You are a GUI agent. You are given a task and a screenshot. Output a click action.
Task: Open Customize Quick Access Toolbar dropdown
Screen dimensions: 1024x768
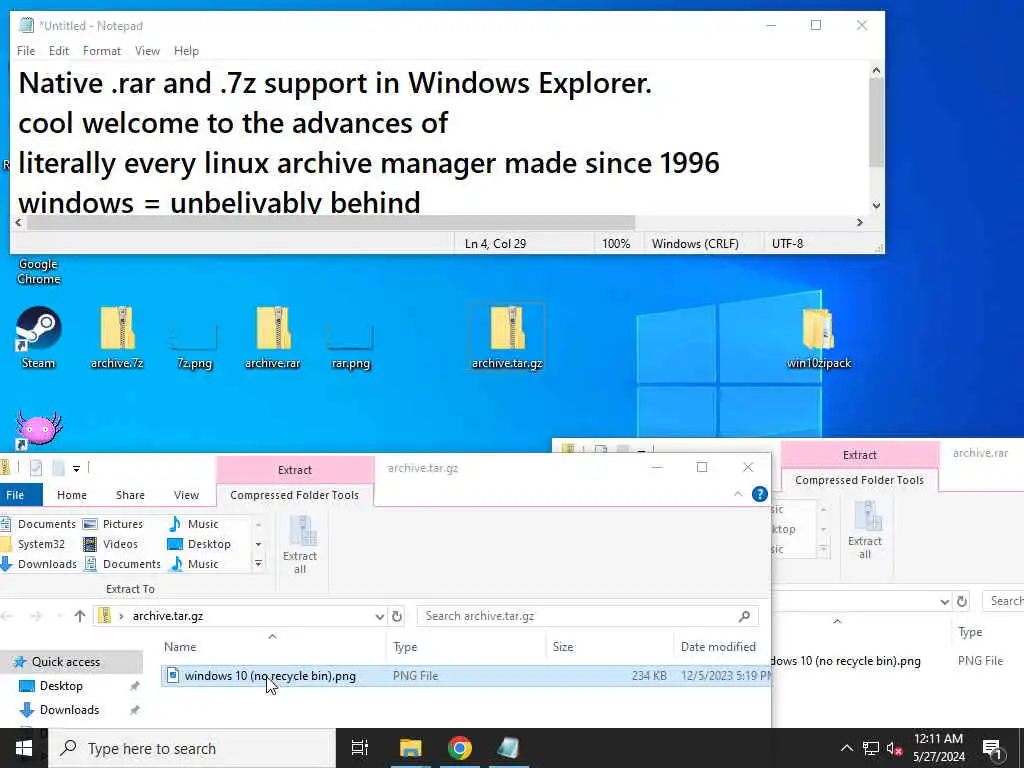76,468
